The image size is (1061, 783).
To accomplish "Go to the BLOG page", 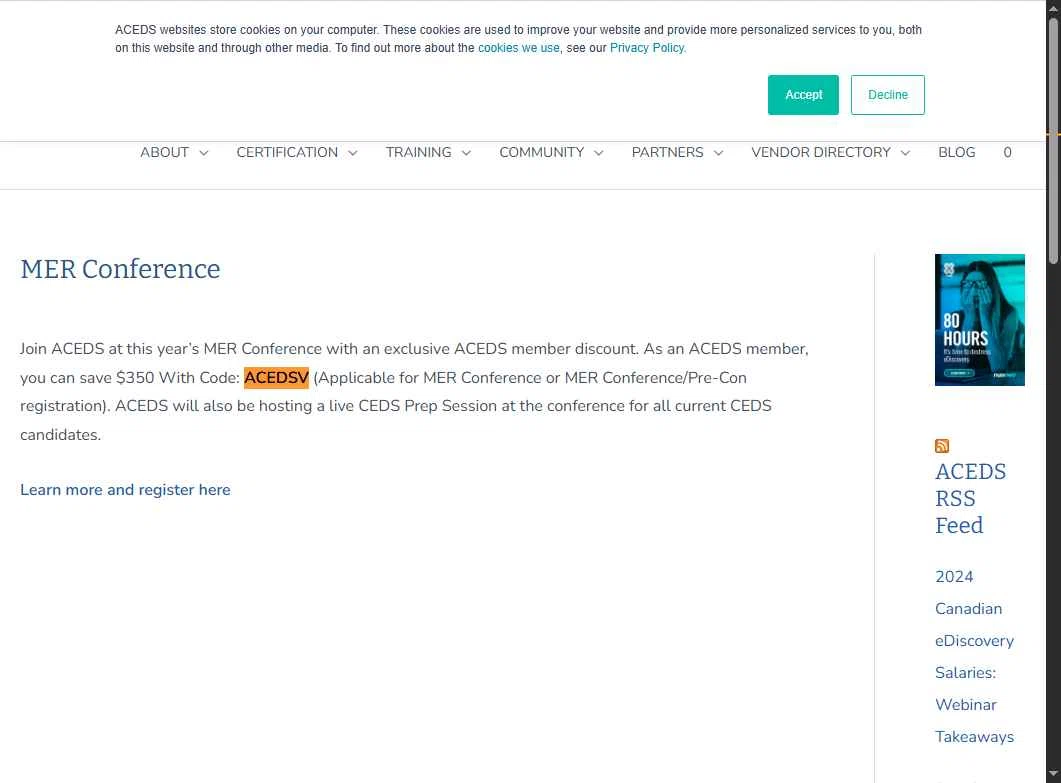I will click(x=956, y=152).
